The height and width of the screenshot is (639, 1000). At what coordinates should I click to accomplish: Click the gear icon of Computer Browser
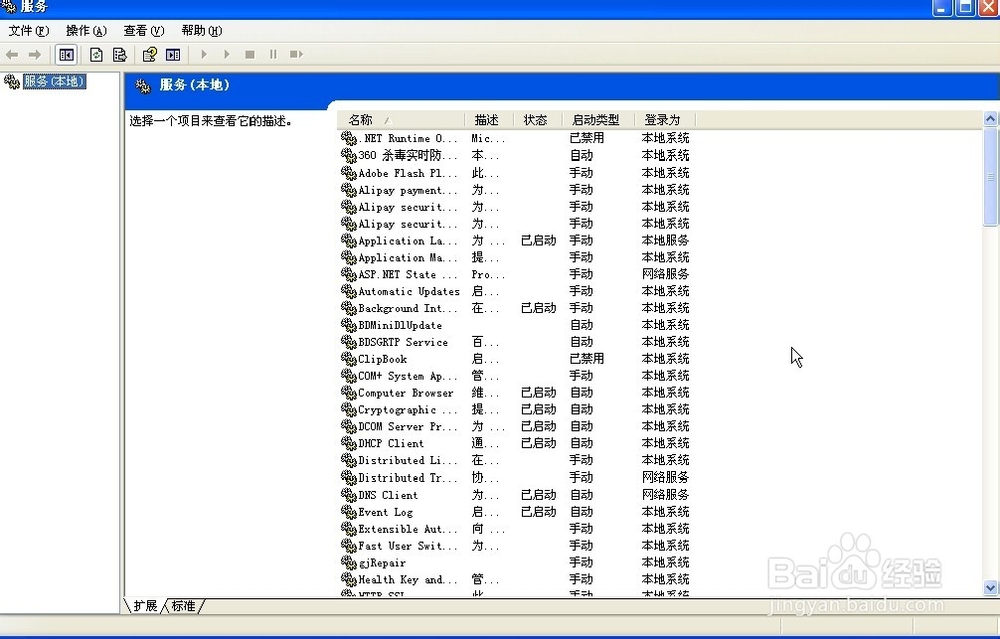click(349, 392)
